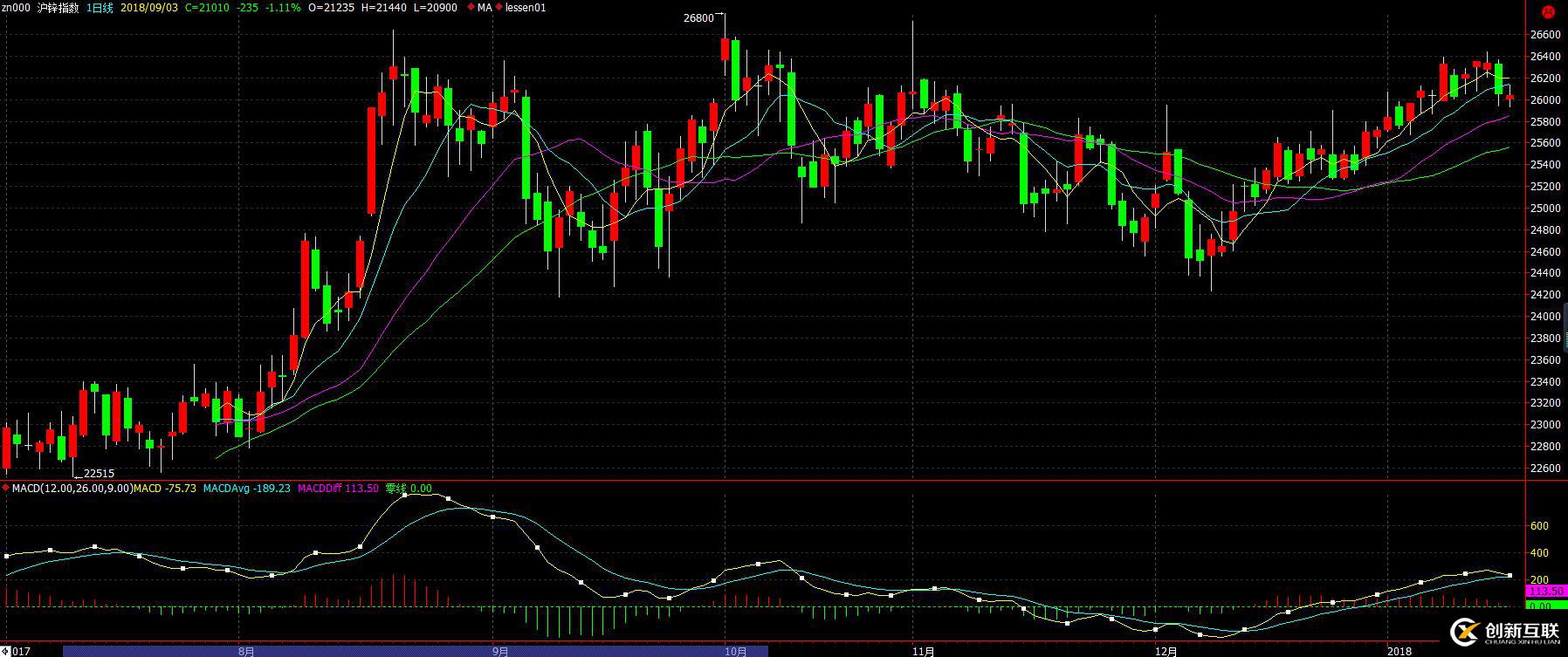This screenshot has width=1568, height=657.
Task: Click the cyan MACDAvg -189.23 value
Action: pyautogui.click(x=246, y=489)
